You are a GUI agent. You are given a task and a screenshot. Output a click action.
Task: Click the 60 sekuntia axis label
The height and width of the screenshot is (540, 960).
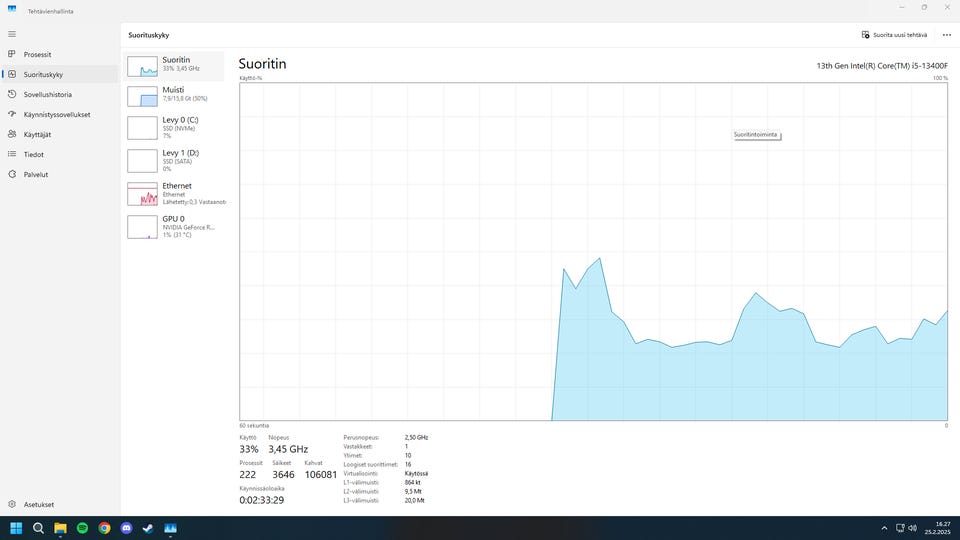[x=254, y=426]
